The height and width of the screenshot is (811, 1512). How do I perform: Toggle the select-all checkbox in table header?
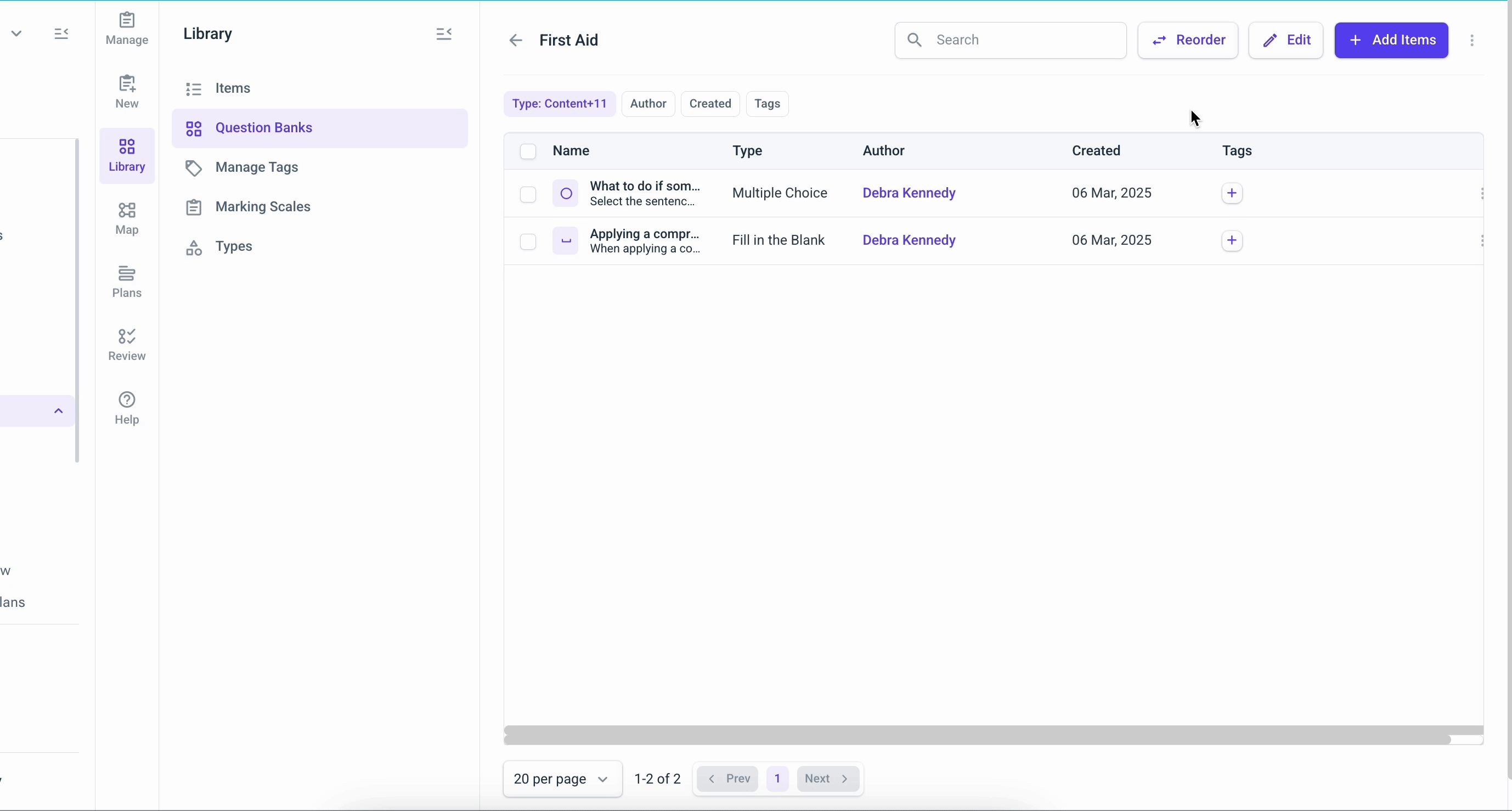click(x=528, y=151)
